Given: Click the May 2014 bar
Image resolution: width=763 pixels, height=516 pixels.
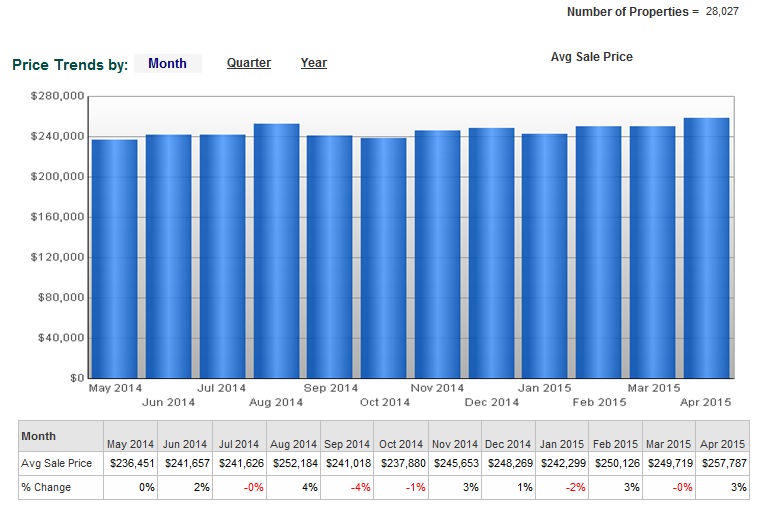Looking at the screenshot, I should point(115,258).
